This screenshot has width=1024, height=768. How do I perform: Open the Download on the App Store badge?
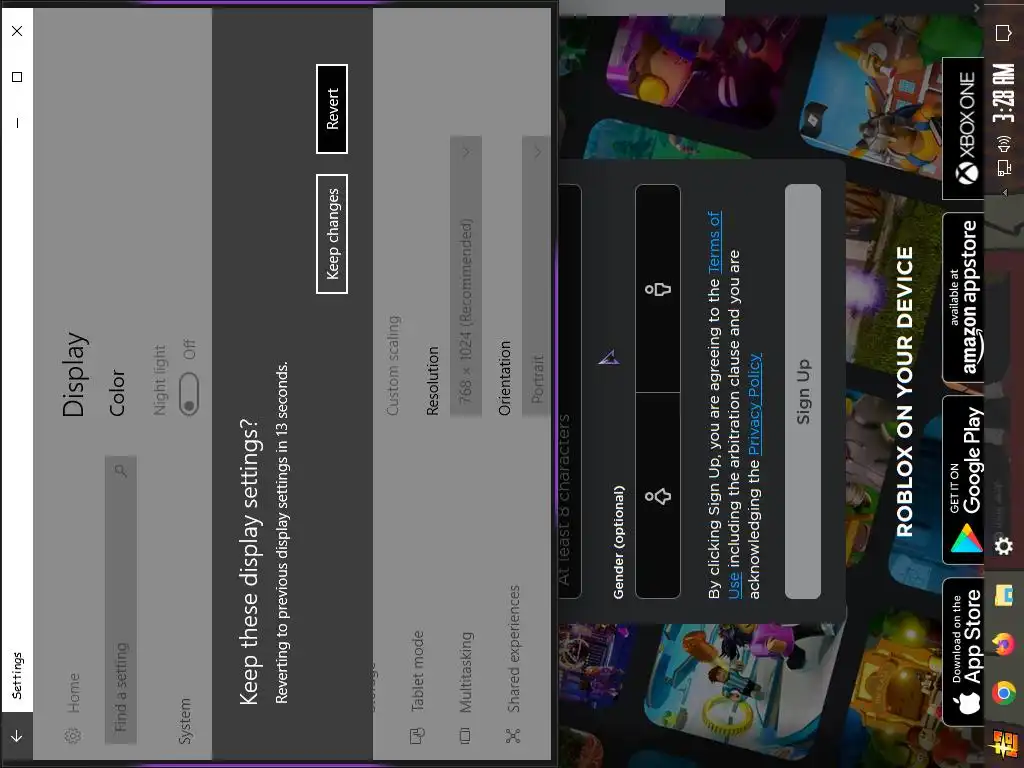tap(963, 652)
